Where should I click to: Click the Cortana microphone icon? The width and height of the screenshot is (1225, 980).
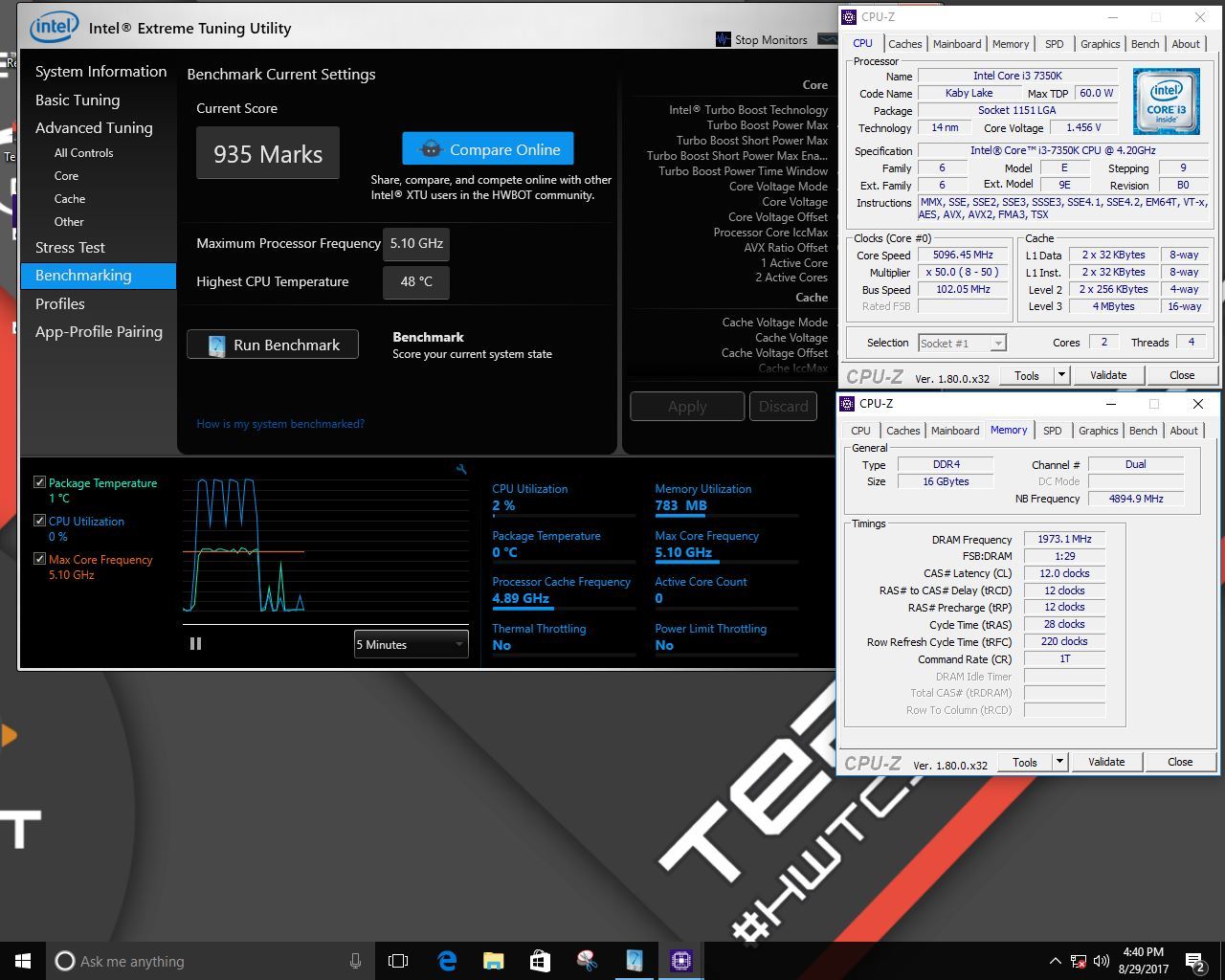click(x=355, y=961)
